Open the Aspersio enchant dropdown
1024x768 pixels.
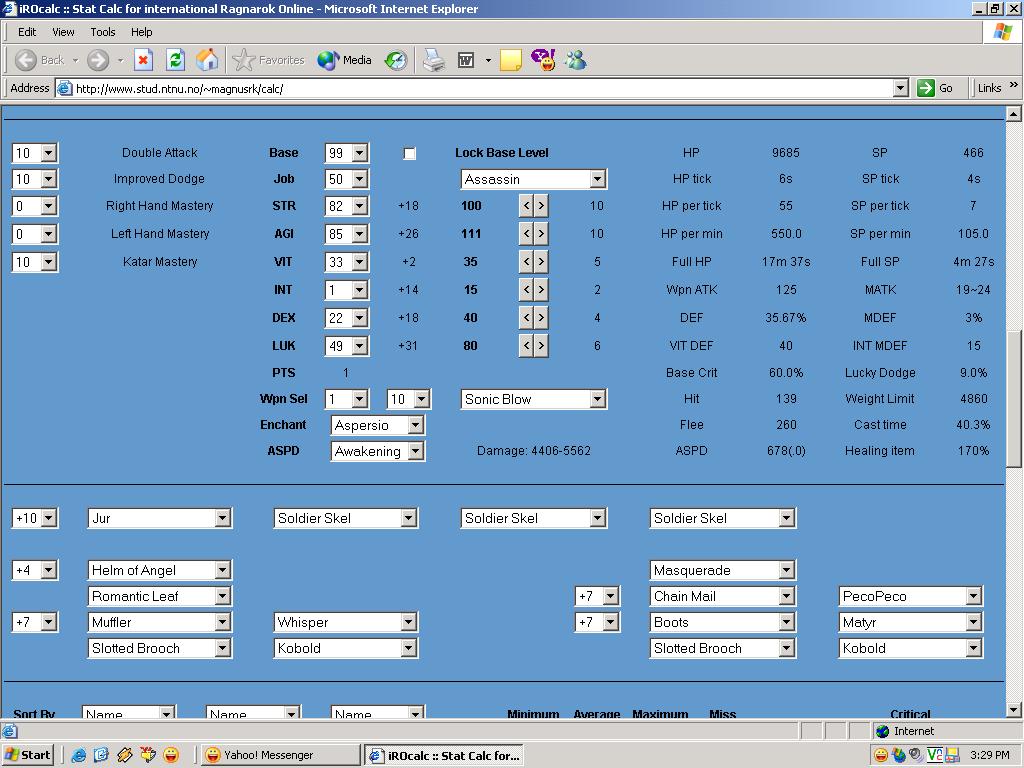pos(415,425)
